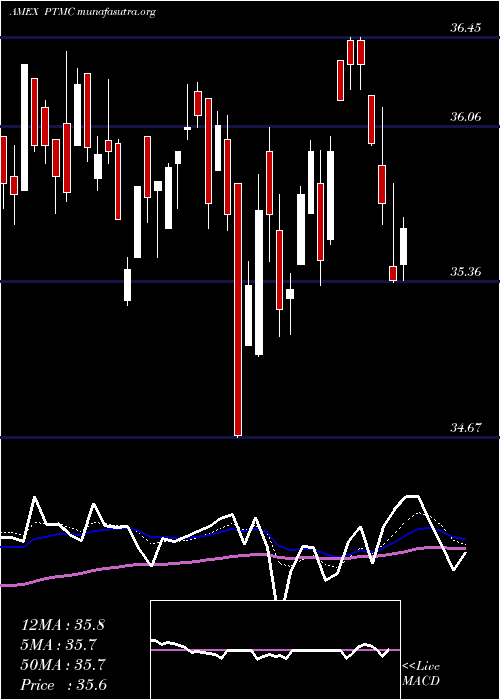Click the <<Live MACD label
Screen dimensions: 500x700
[x=421, y=674]
